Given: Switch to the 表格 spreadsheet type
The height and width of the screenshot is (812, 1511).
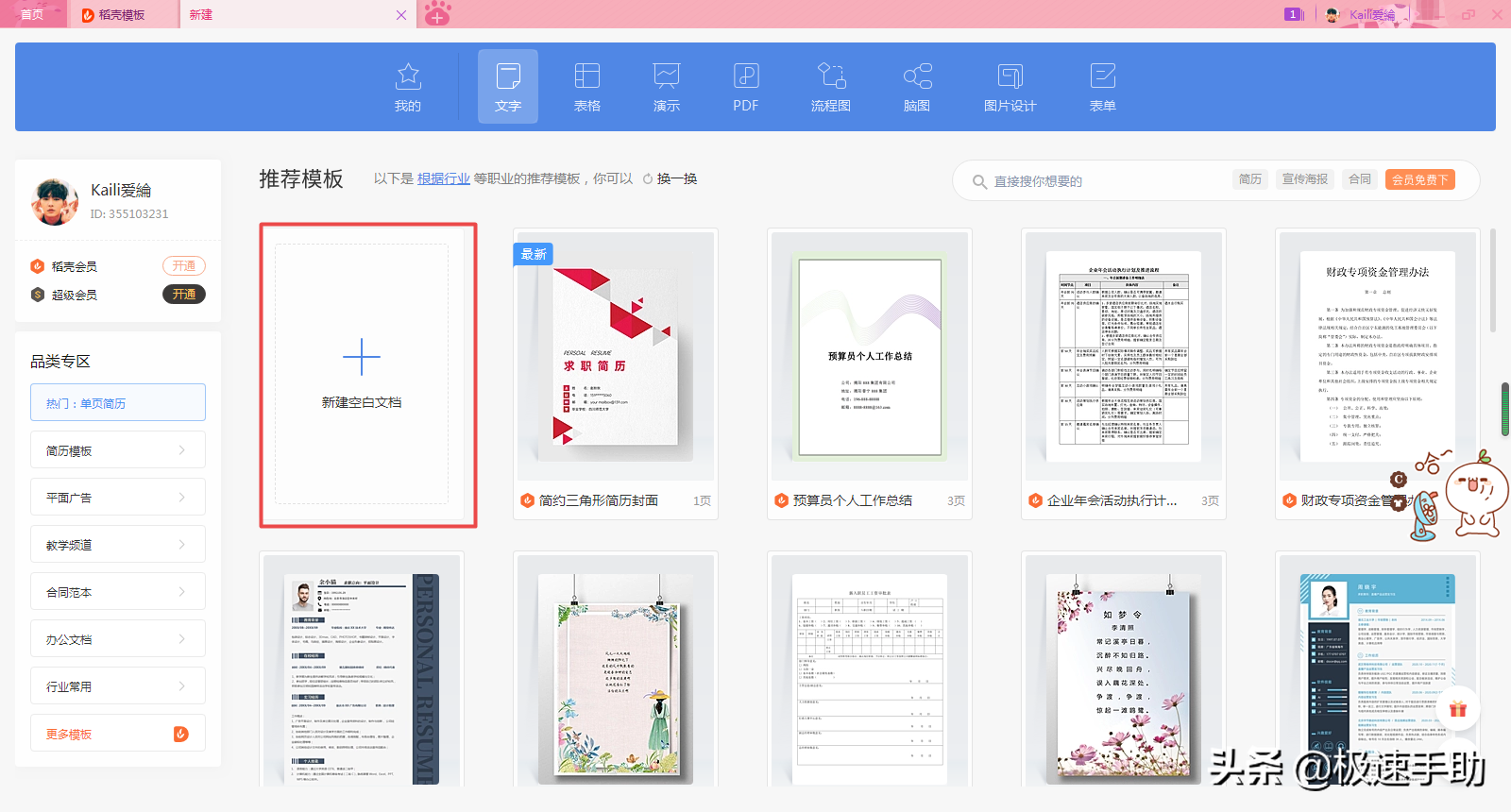Looking at the screenshot, I should tap(587, 87).
